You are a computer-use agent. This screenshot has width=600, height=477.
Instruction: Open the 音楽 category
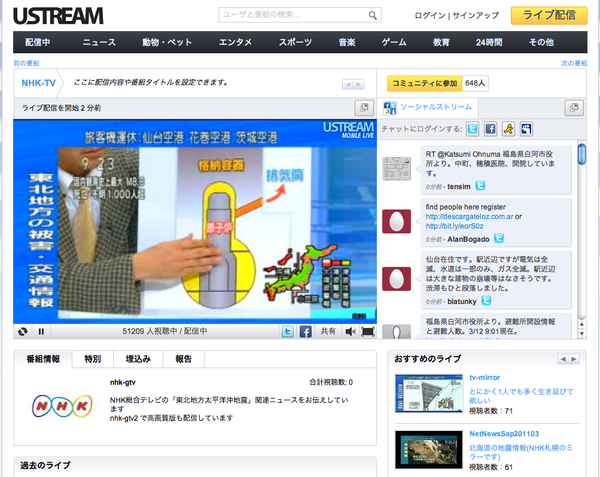click(347, 42)
